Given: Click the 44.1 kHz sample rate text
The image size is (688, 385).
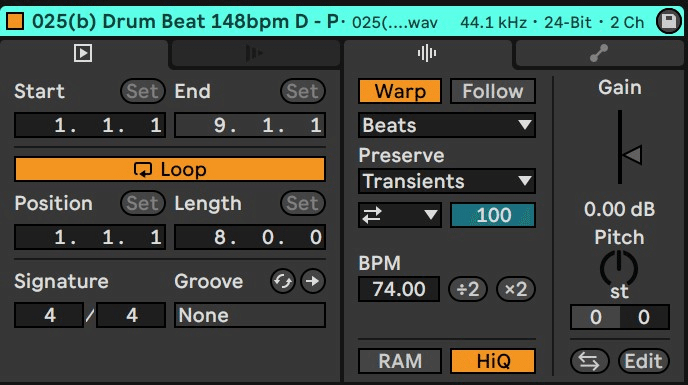Looking at the screenshot, I should point(493,22).
